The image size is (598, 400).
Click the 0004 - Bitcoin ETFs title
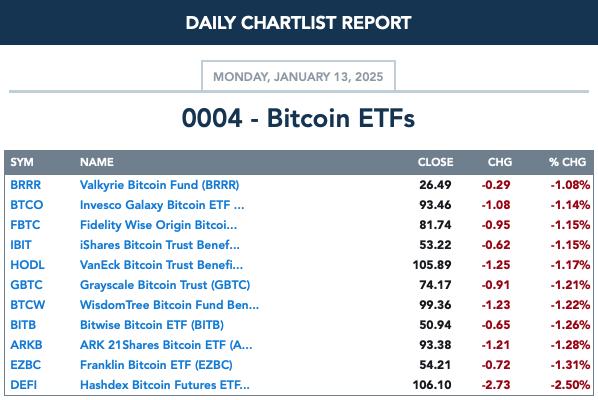click(298, 118)
